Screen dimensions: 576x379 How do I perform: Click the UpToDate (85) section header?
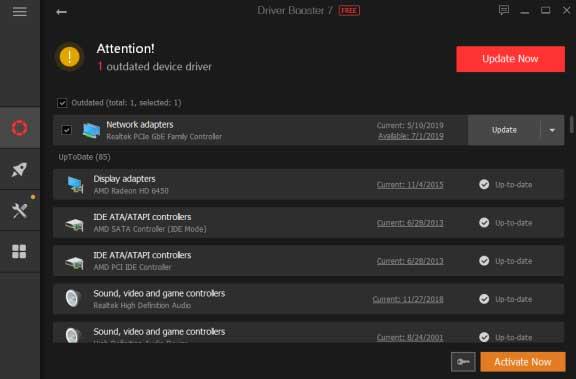tap(84, 157)
